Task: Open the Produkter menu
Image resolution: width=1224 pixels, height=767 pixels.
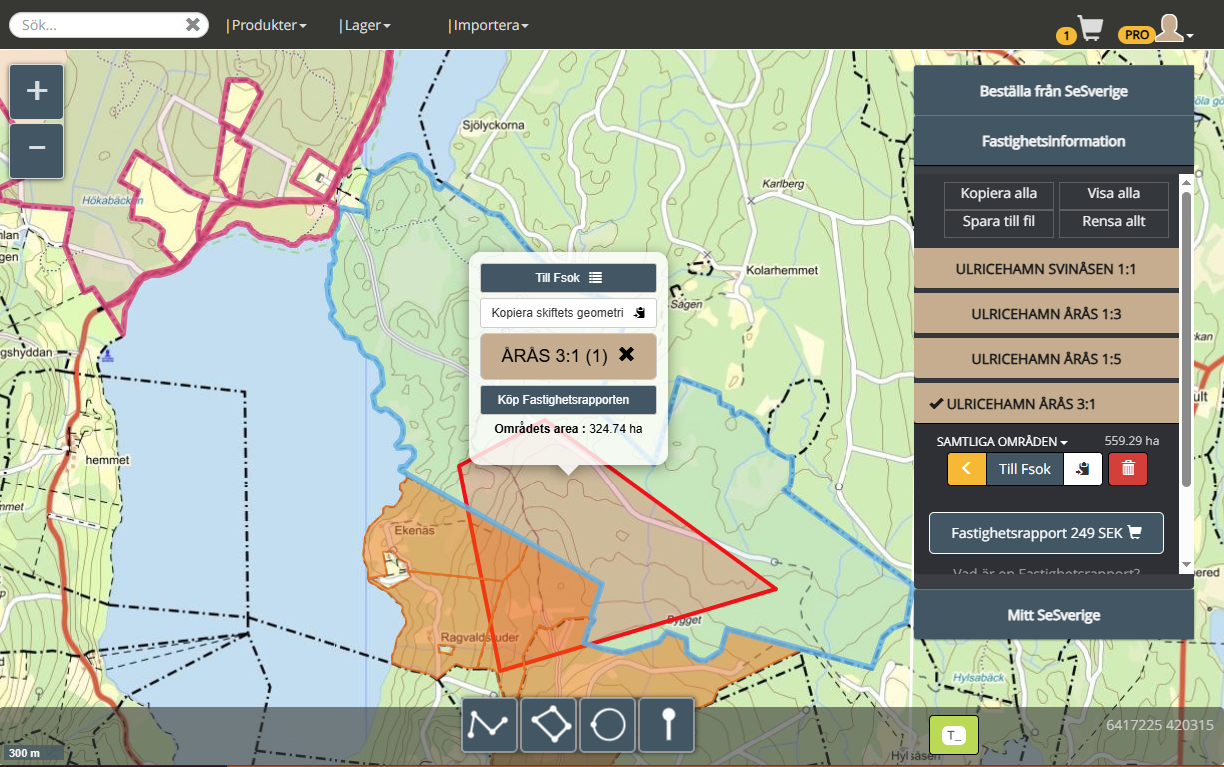Action: [x=269, y=25]
